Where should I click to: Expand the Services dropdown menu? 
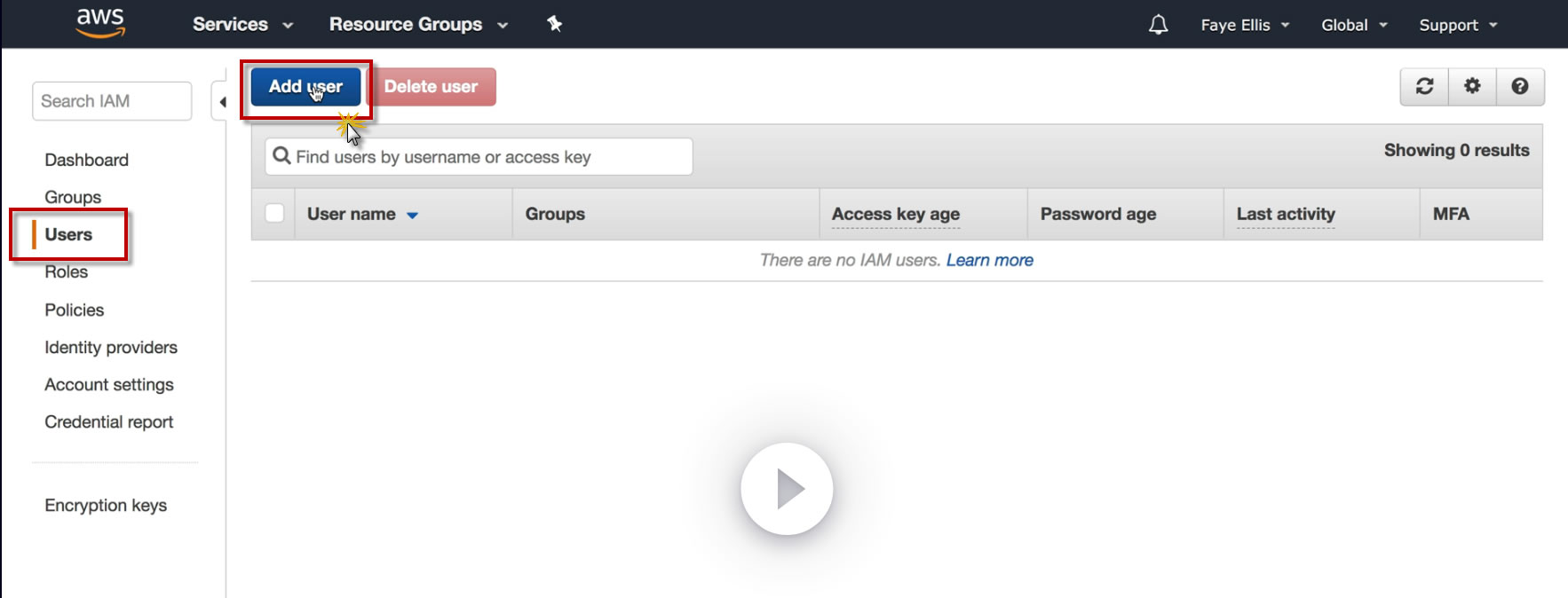242,25
